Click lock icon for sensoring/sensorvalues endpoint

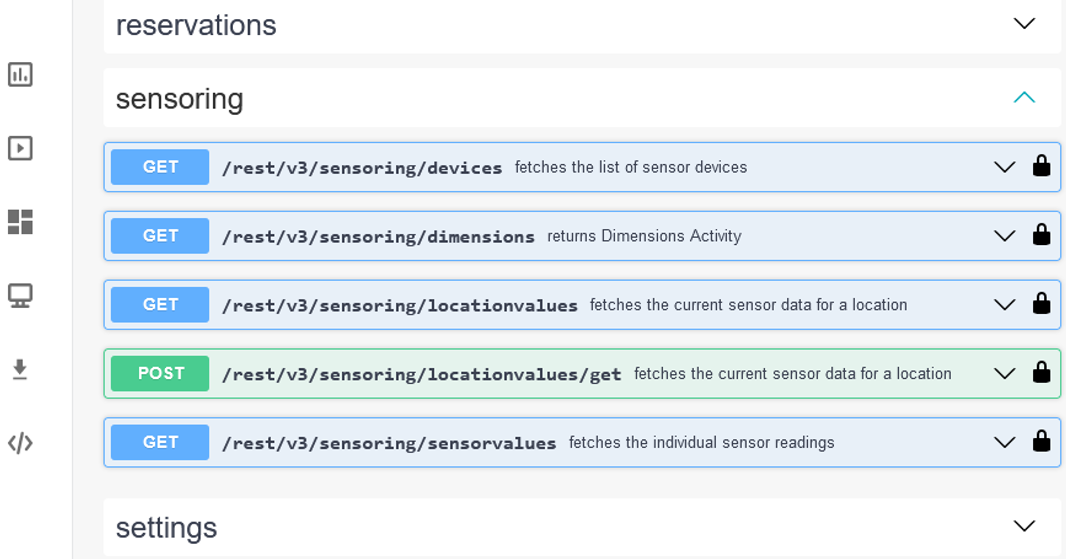point(1042,441)
